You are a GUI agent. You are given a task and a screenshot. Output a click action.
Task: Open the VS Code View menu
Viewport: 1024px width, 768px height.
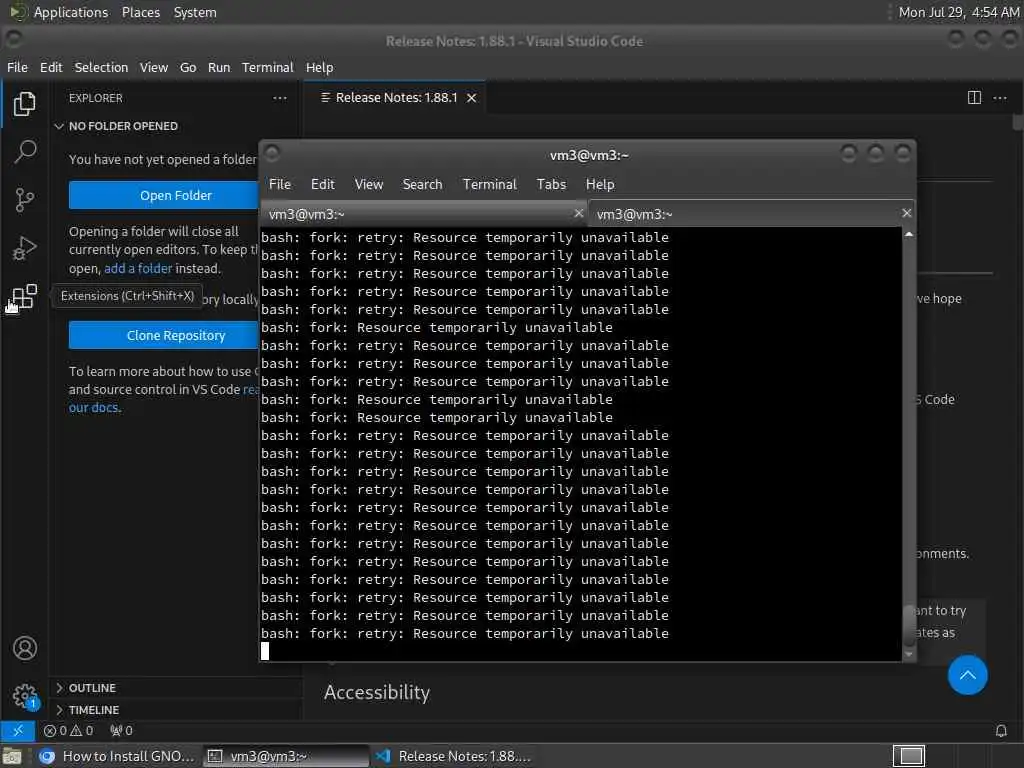[x=153, y=67]
